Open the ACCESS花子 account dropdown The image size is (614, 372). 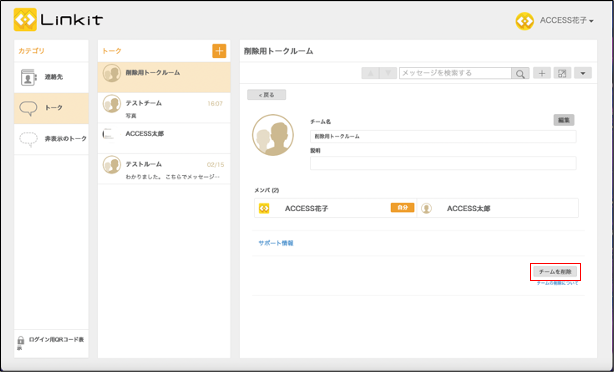[567, 21]
